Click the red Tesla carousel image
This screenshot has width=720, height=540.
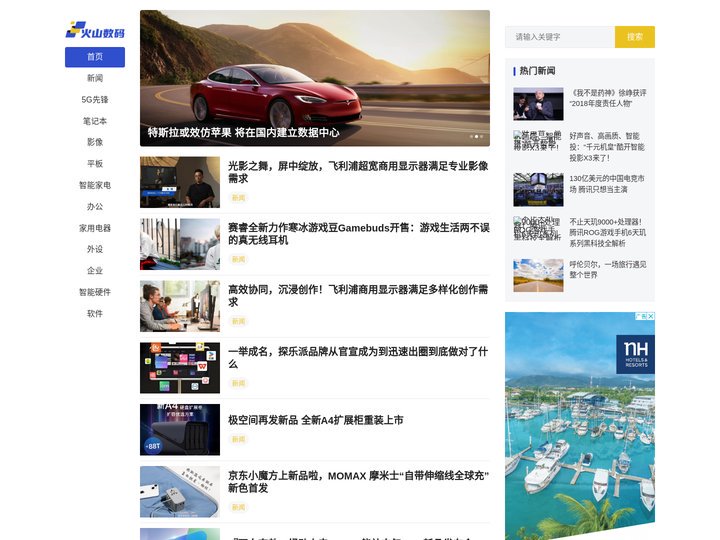(315, 78)
